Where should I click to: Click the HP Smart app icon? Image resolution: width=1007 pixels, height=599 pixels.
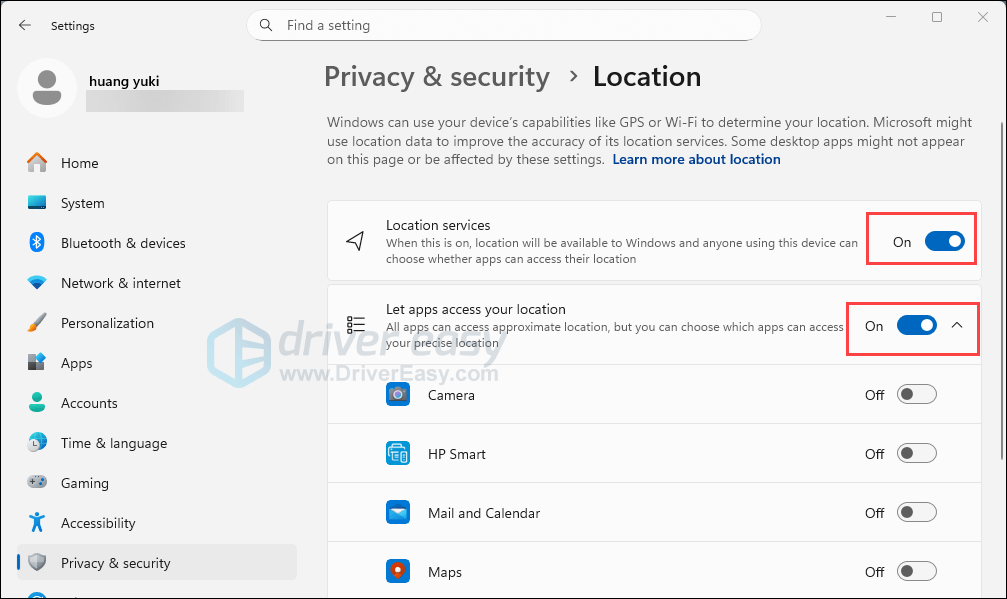coord(398,454)
